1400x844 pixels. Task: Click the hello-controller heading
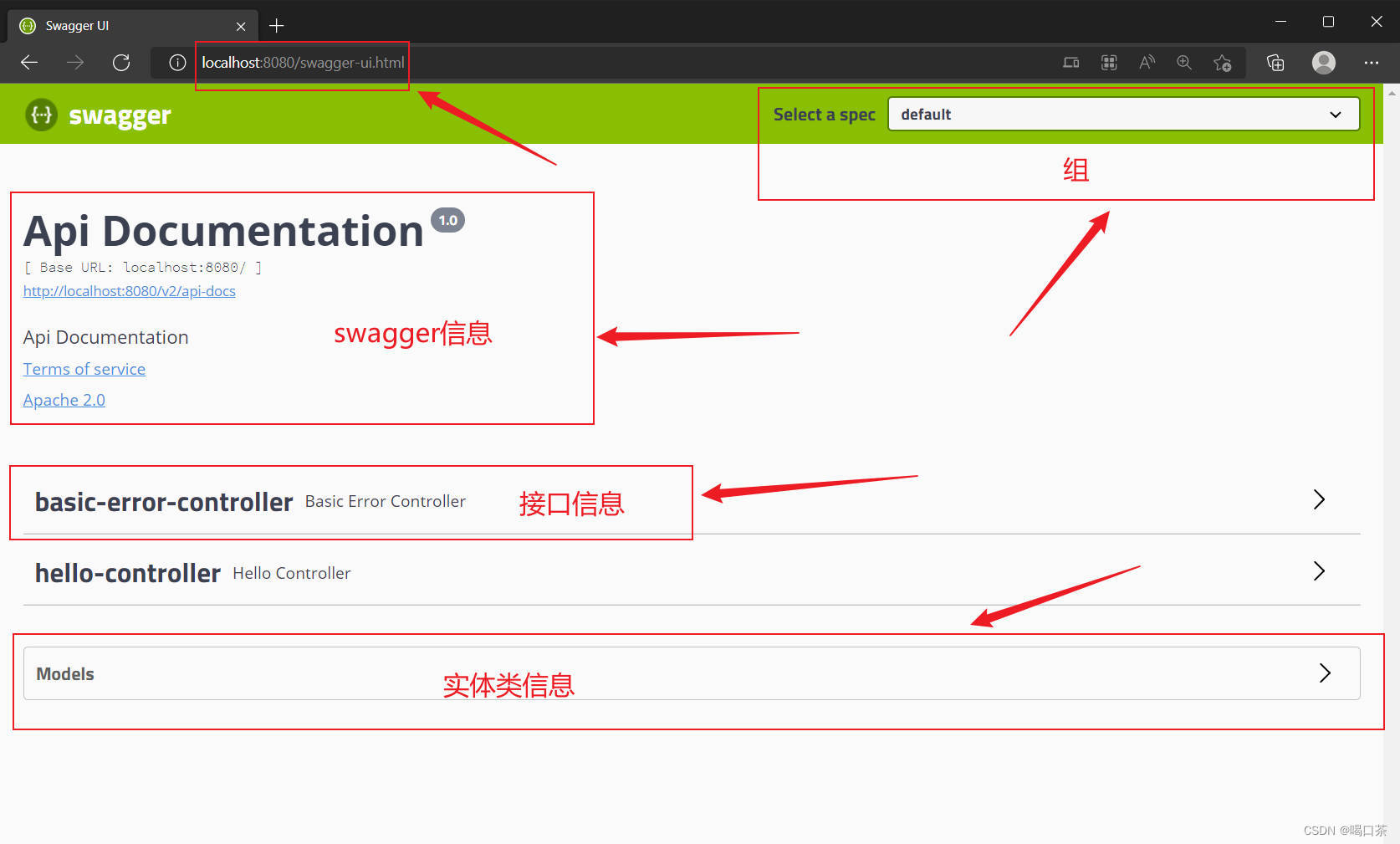pyautogui.click(x=128, y=573)
